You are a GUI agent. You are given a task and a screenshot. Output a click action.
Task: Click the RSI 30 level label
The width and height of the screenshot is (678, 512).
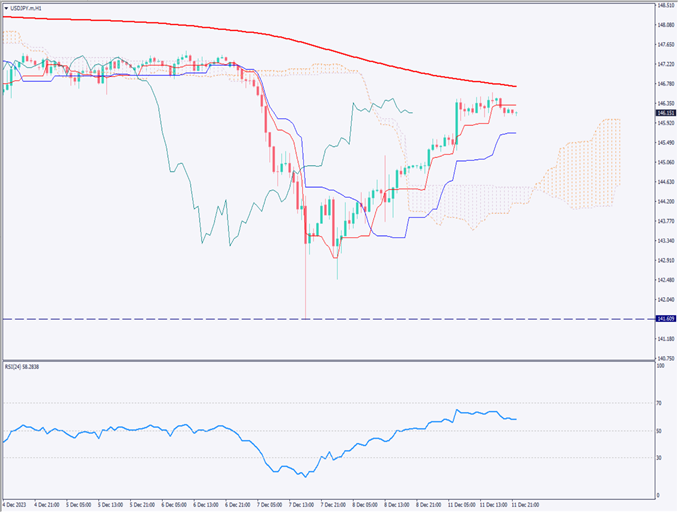[659, 458]
